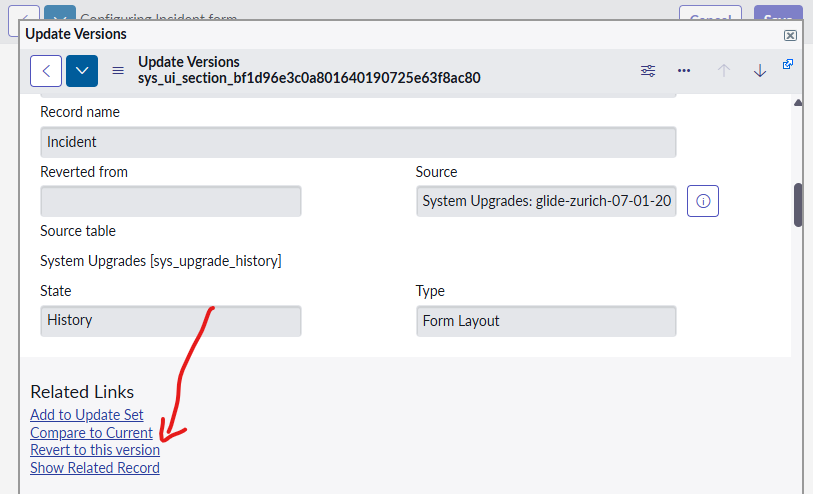
Task: Follow the Show Related Record link
Action: 95,468
